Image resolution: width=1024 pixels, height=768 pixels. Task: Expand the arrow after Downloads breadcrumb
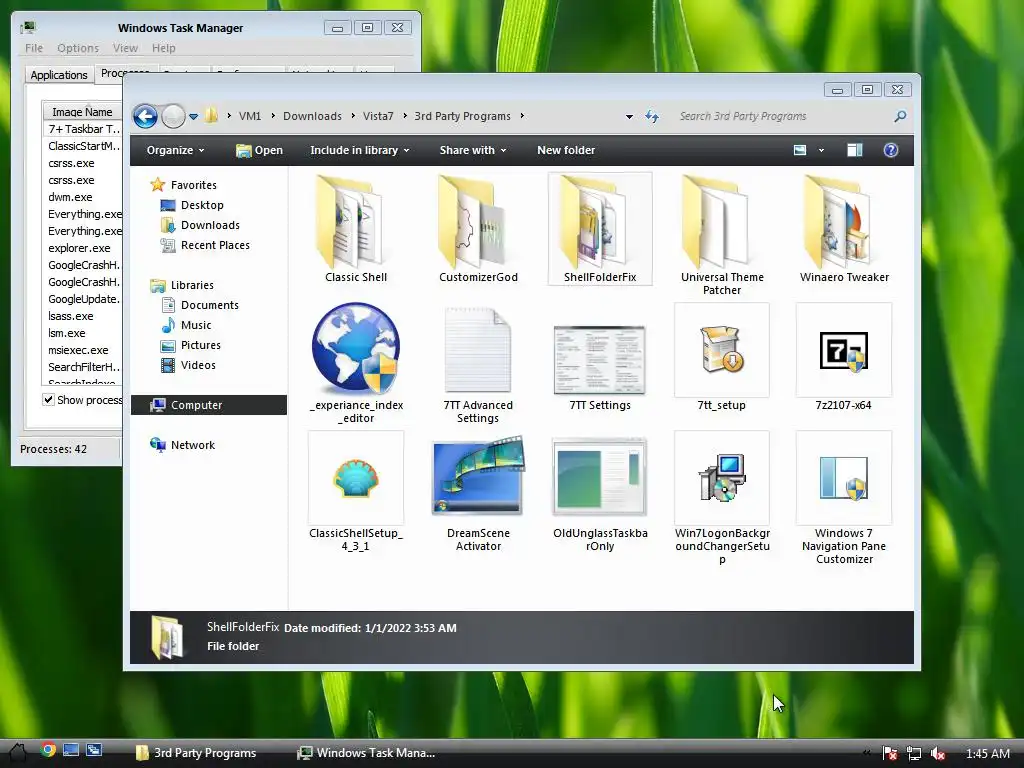(x=353, y=116)
